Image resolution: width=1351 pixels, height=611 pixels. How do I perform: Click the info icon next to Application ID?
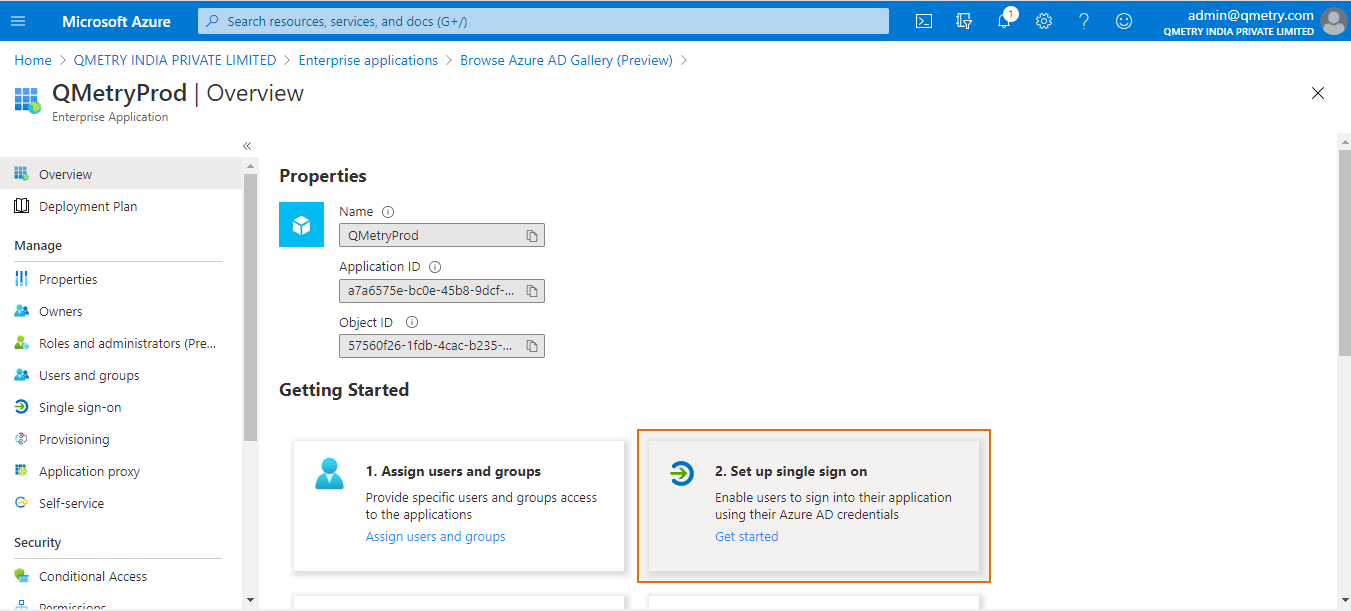435,267
